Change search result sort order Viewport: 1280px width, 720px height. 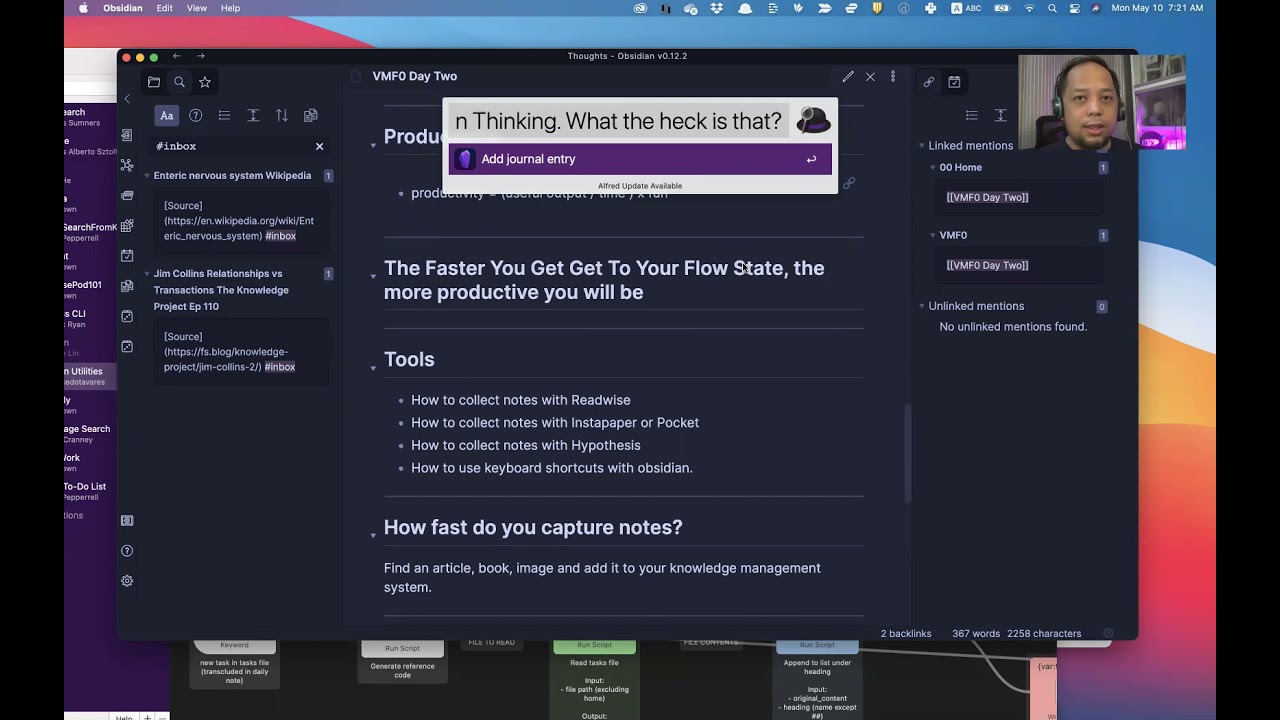pyautogui.click(x=282, y=116)
